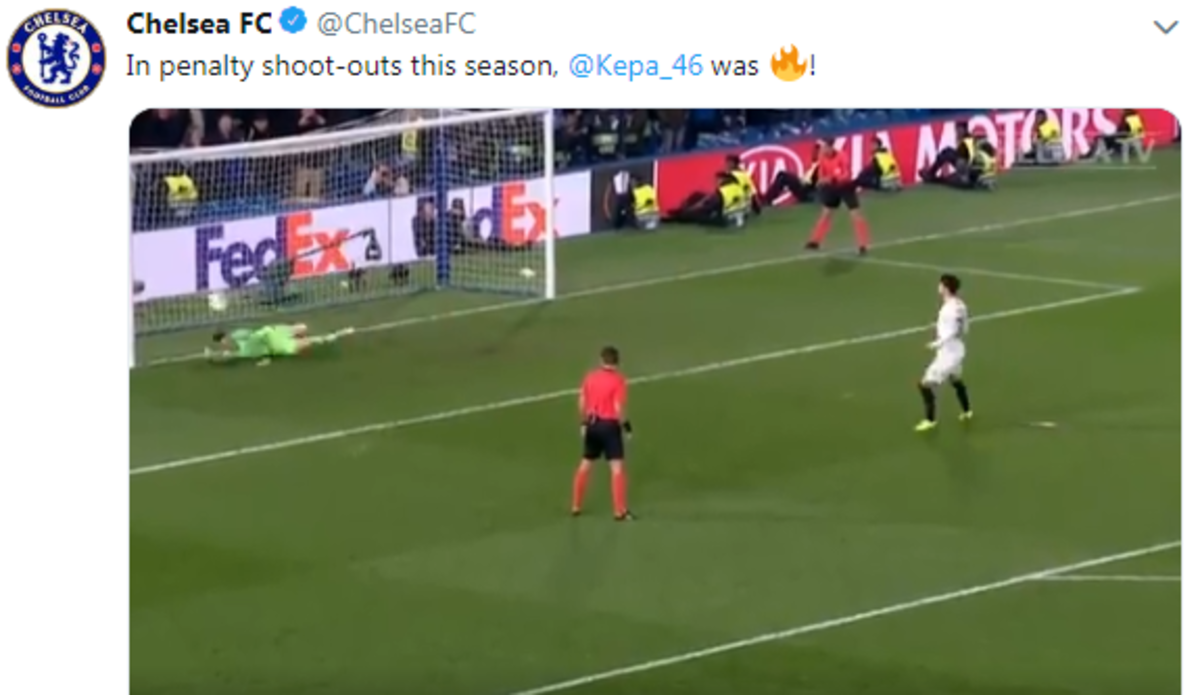Open the @Kepa_46 mention link
Screen dimensions: 1200x695
[x=635, y=68]
